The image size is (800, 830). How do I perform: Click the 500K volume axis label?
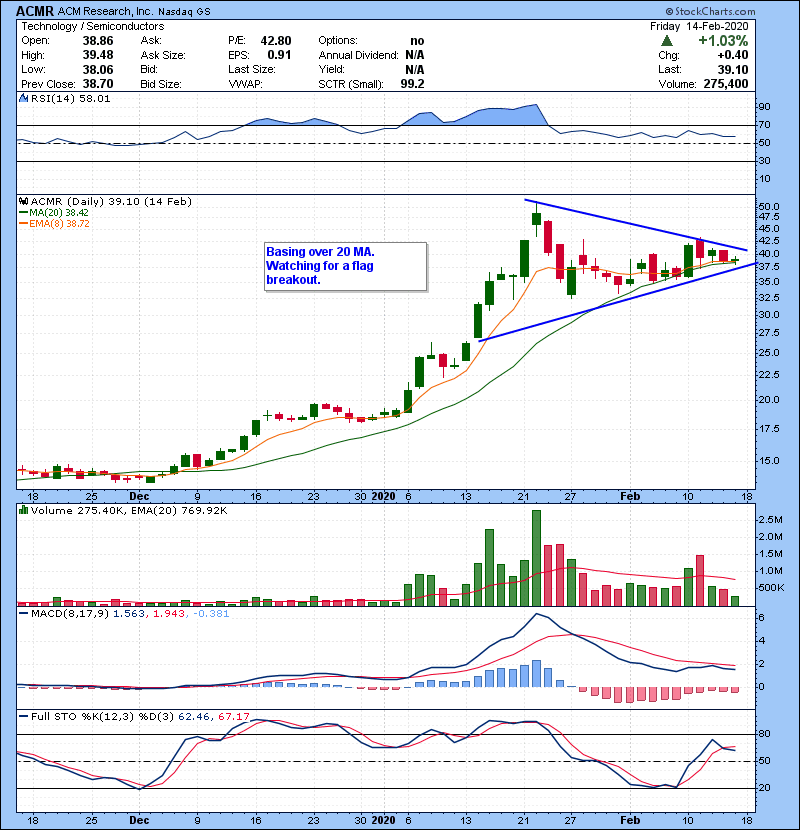point(771,588)
